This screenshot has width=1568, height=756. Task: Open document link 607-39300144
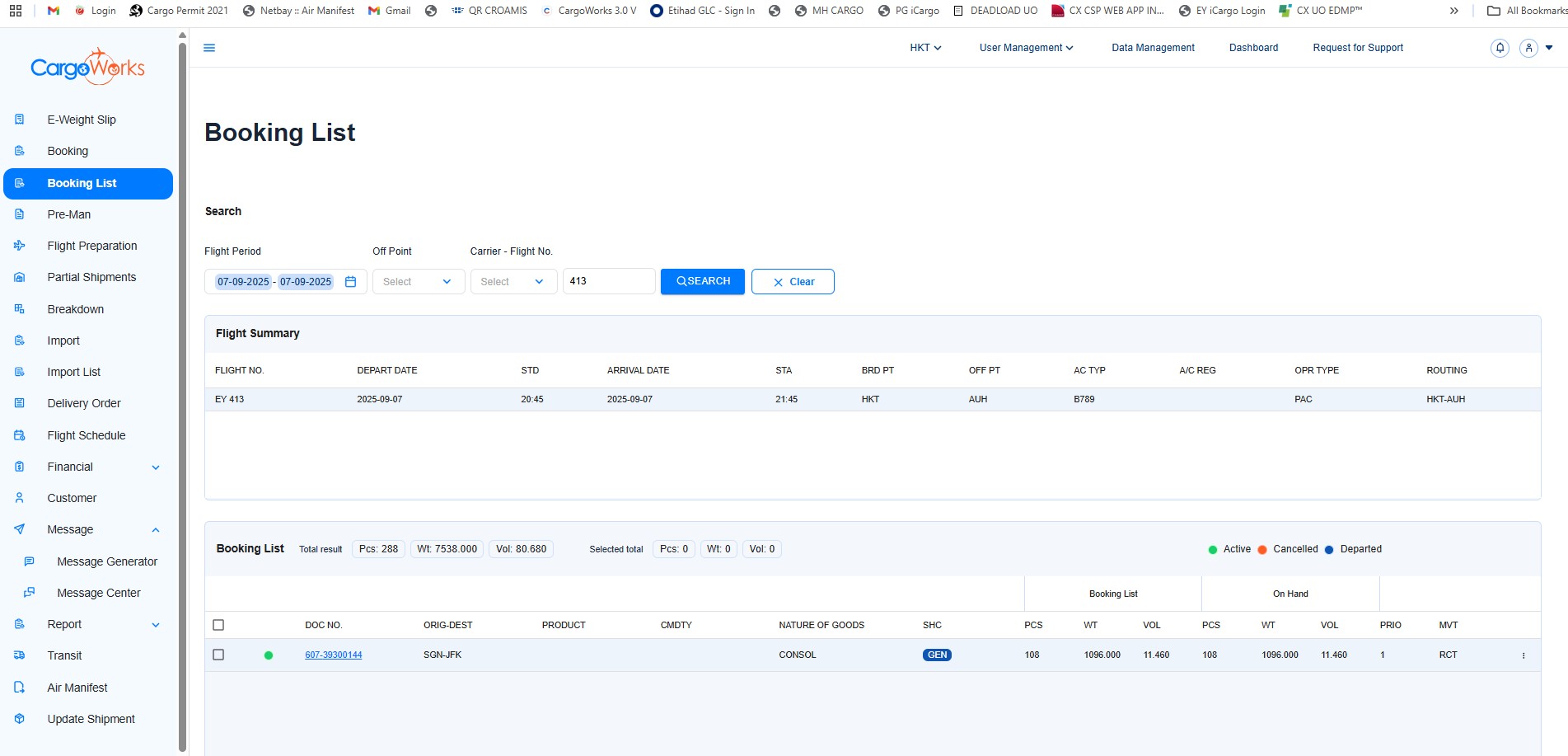pos(333,655)
